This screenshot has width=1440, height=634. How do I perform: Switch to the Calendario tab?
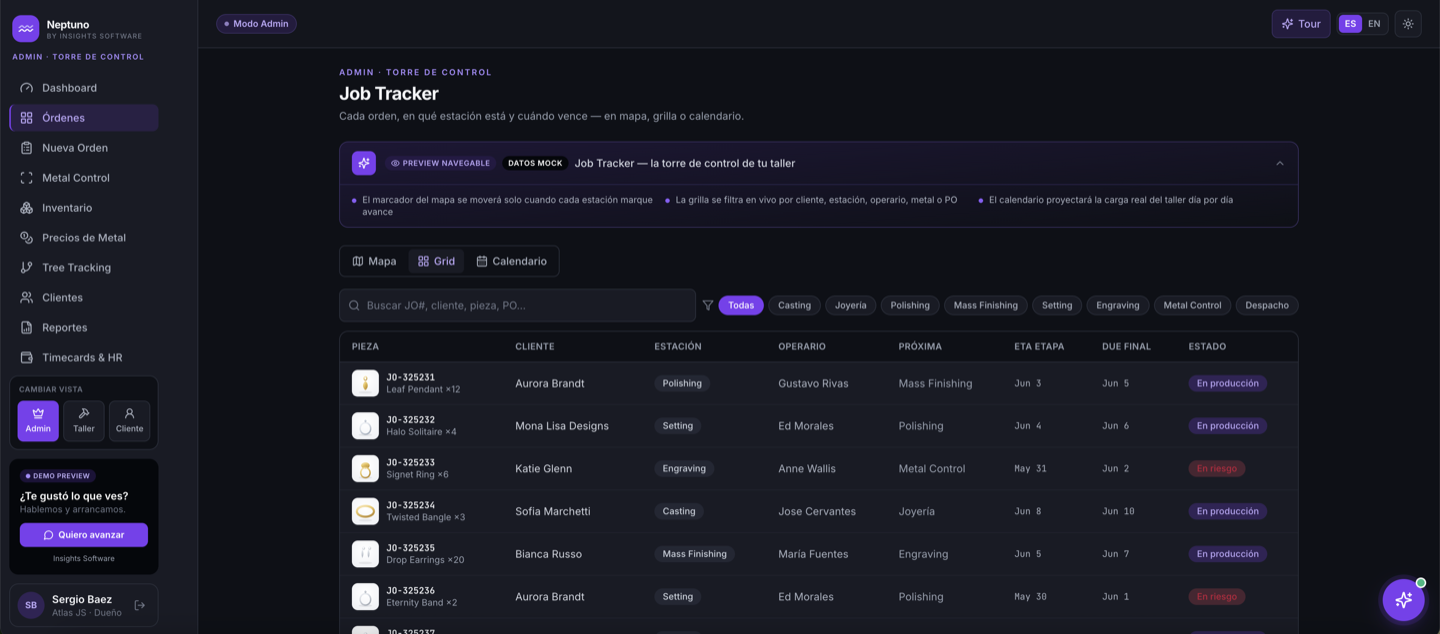tap(511, 261)
